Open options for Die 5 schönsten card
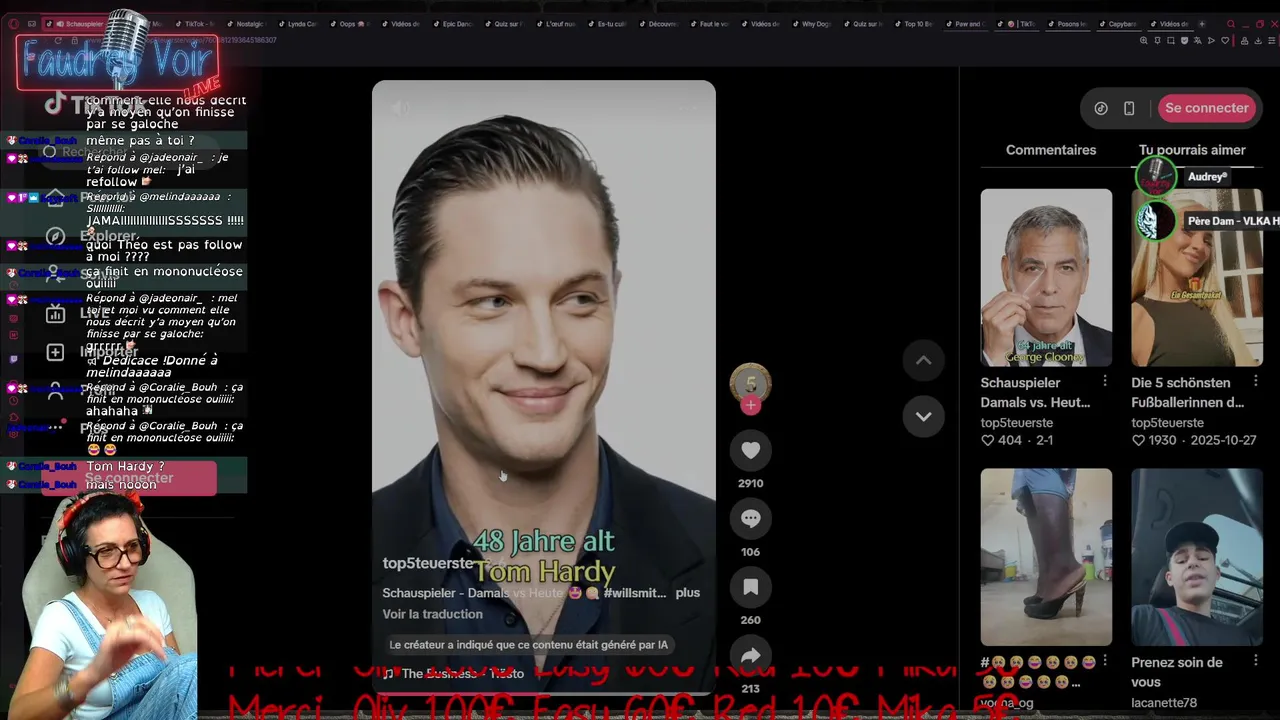 [1256, 381]
